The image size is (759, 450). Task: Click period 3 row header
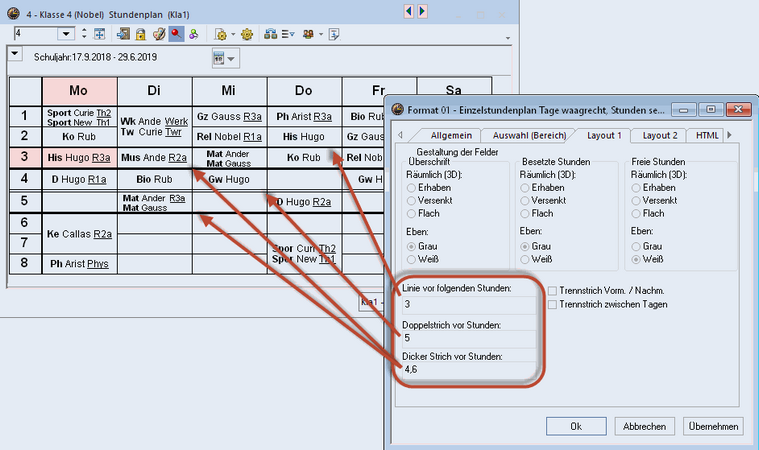pos(25,157)
